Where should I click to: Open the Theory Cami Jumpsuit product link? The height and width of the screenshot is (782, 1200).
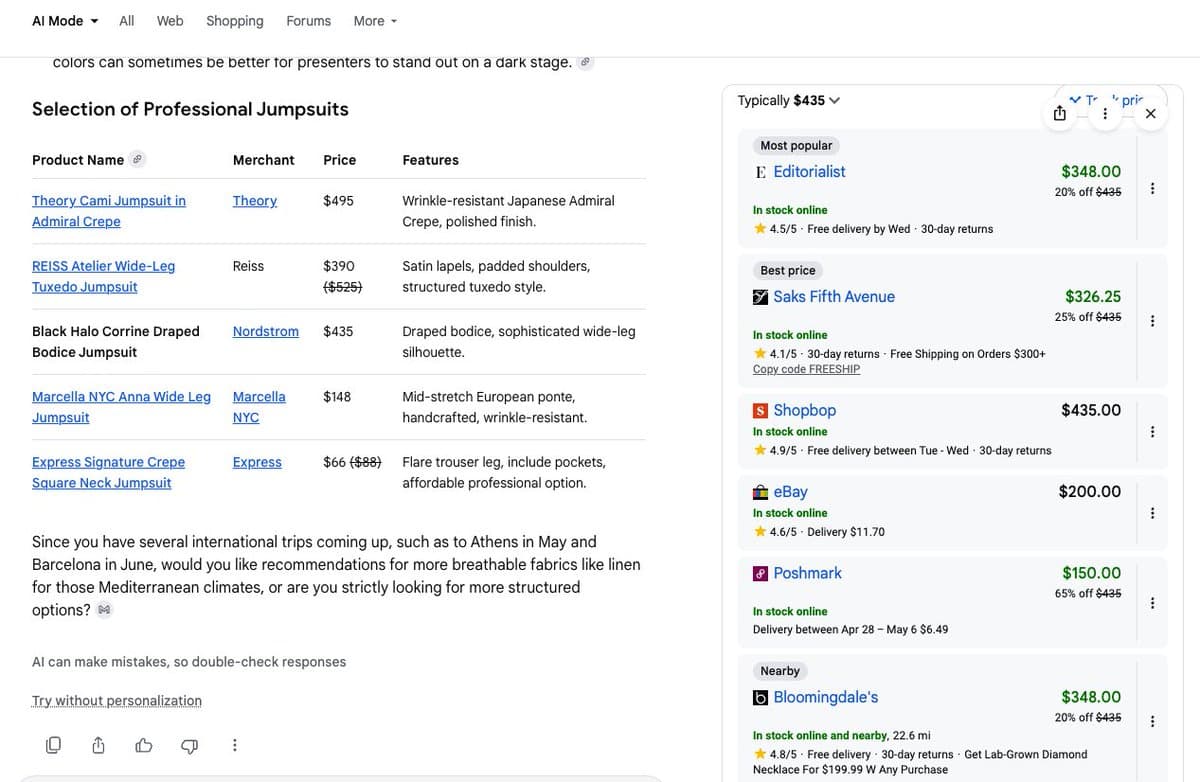click(108, 210)
